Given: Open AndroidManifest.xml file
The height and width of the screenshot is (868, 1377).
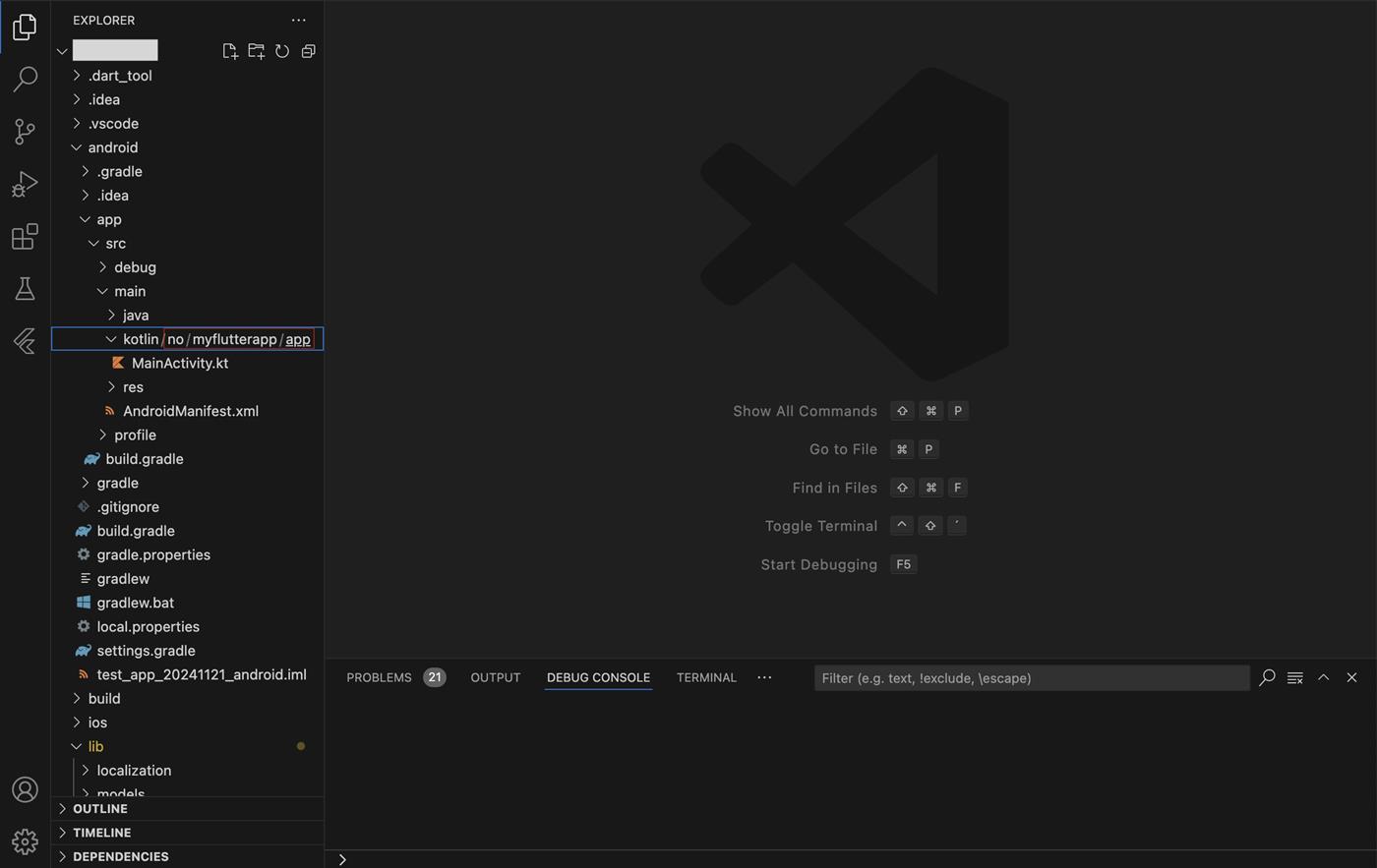Looking at the screenshot, I should click(x=191, y=411).
